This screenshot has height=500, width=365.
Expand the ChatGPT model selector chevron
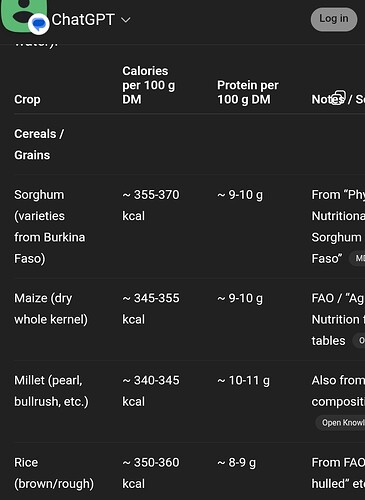point(126,20)
